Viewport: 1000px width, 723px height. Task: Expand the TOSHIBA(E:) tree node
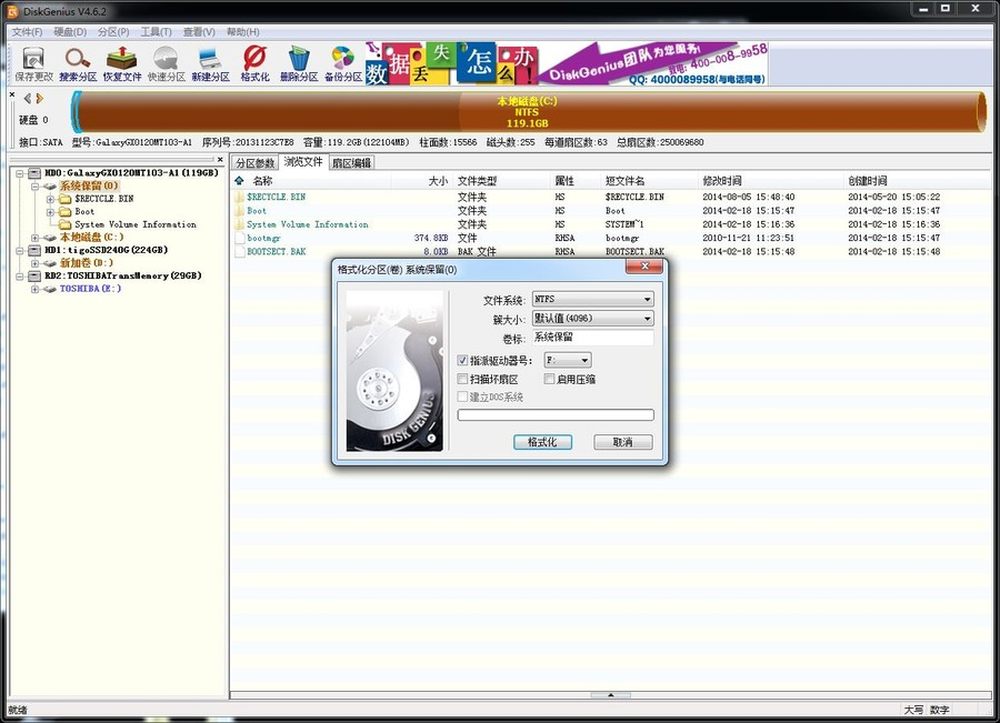click(35, 289)
